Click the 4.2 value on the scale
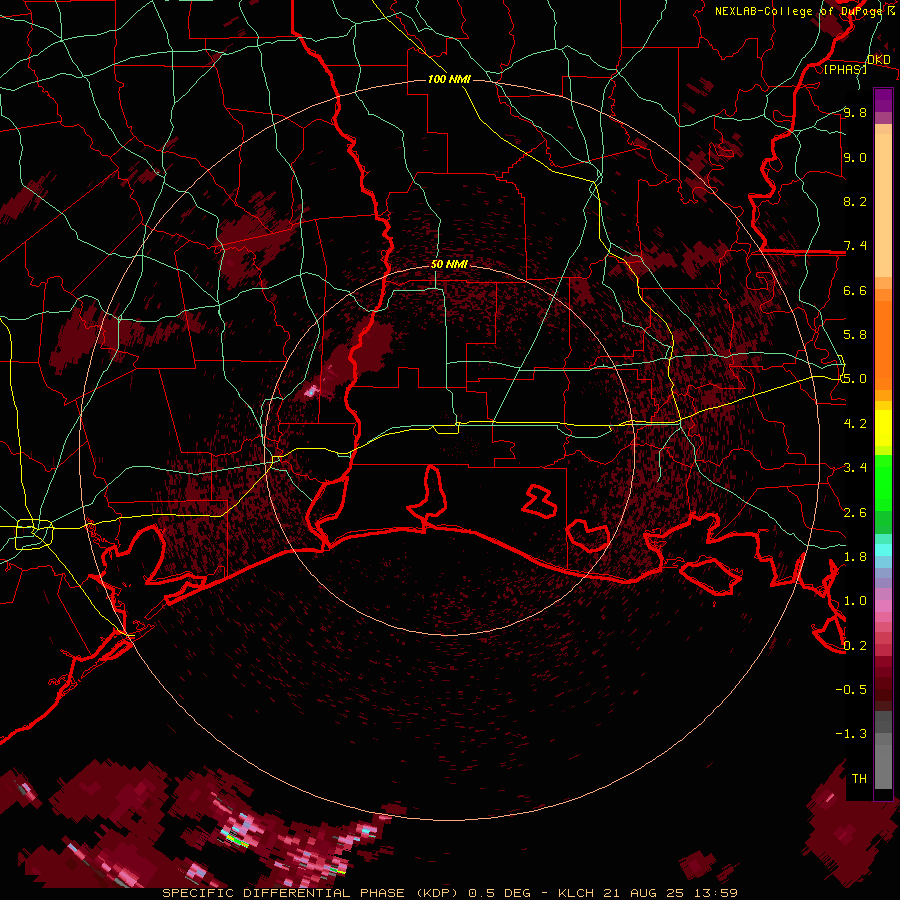Image resolution: width=900 pixels, height=900 pixels. (855, 424)
